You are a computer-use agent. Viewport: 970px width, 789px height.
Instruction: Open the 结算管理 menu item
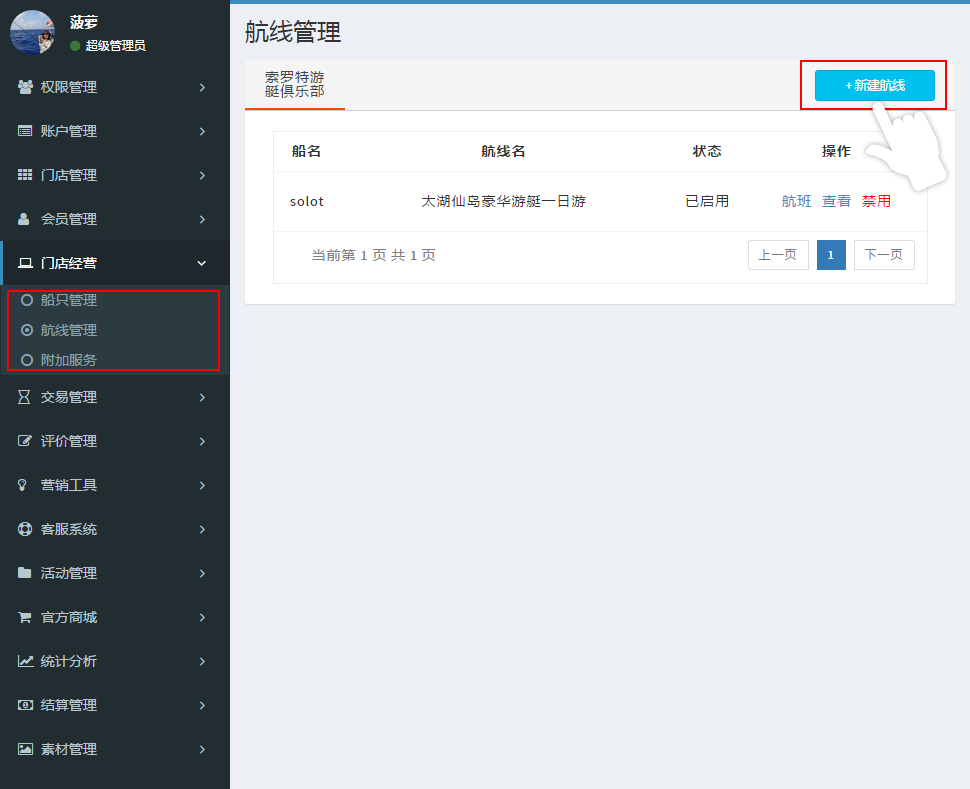(x=114, y=705)
